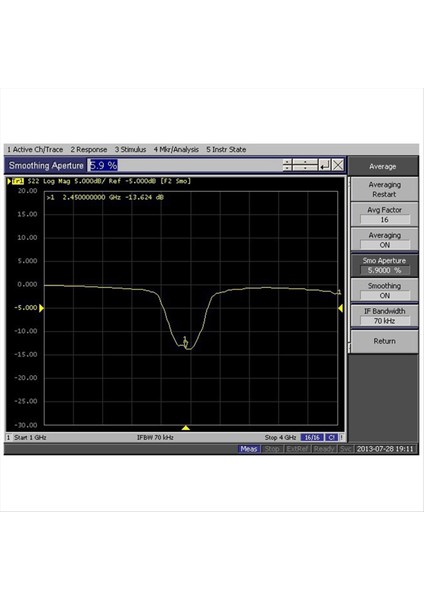The height and width of the screenshot is (600, 424).
Task: Close the Smoothing Aperture entry bar
Action: (338, 165)
